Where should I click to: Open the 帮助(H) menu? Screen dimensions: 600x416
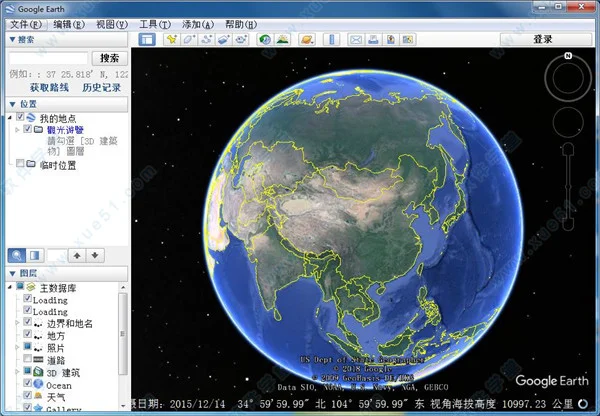241,25
